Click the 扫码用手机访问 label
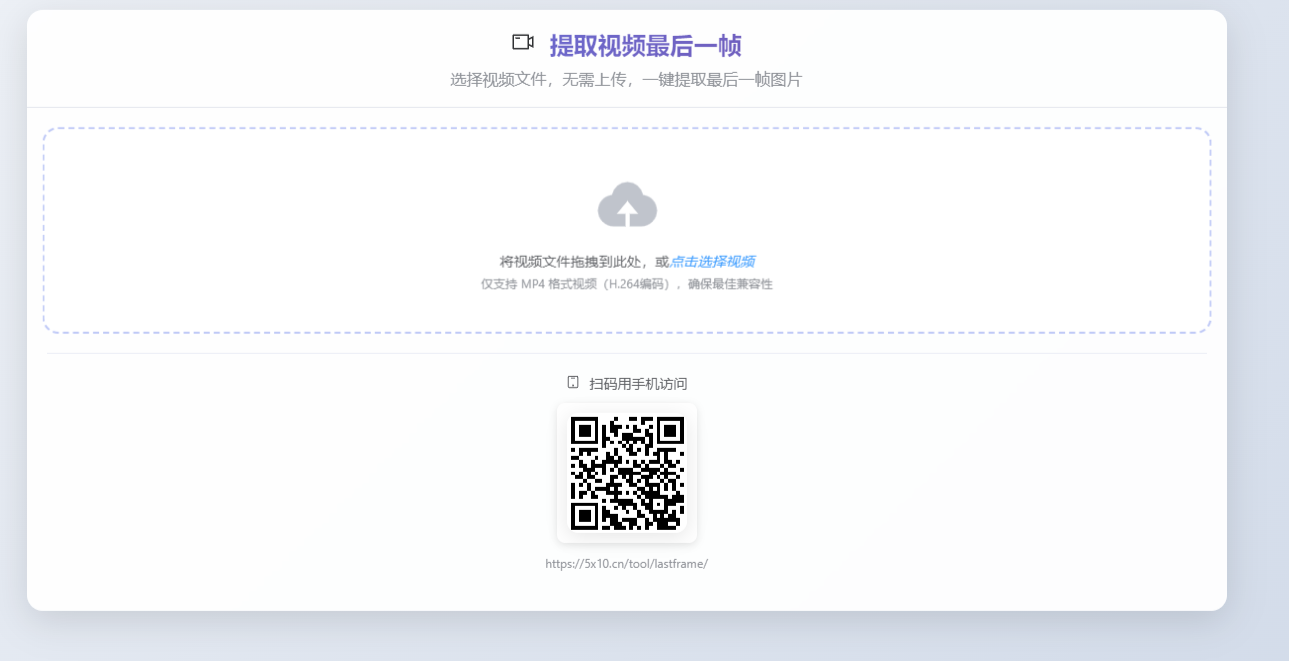Image resolution: width=1289 pixels, height=661 pixels. [x=638, y=384]
